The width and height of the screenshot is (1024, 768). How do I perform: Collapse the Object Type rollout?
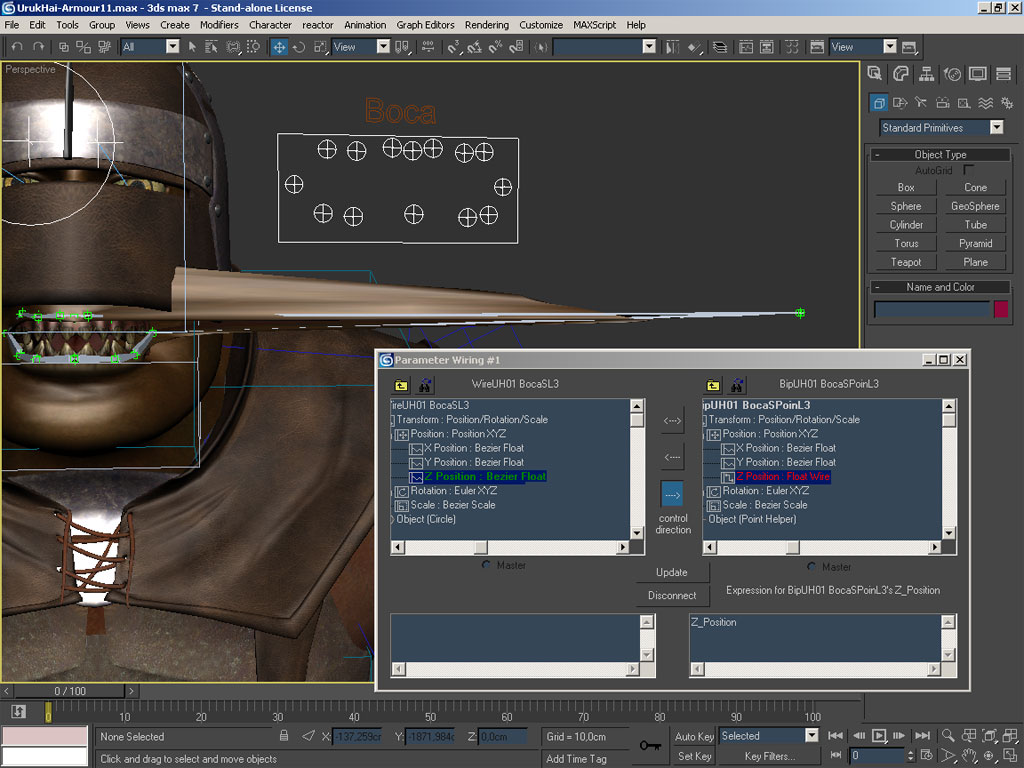940,155
